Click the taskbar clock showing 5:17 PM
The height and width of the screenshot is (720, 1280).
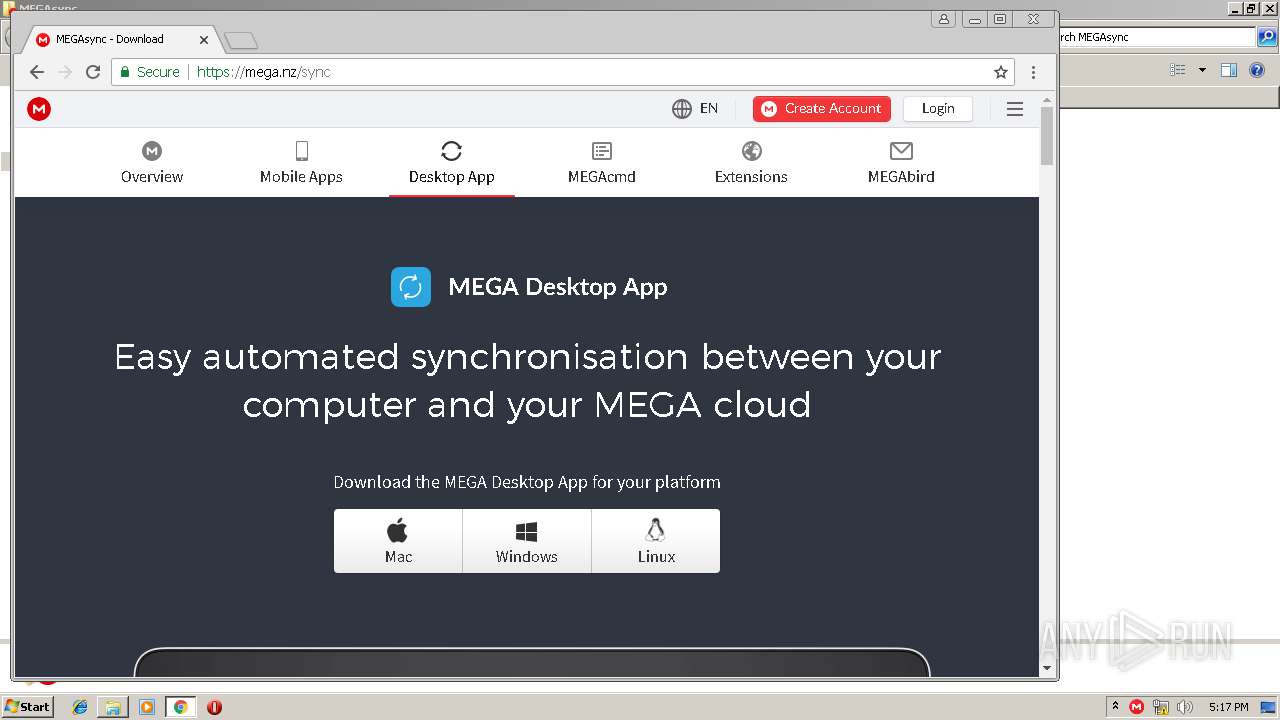(x=1228, y=707)
